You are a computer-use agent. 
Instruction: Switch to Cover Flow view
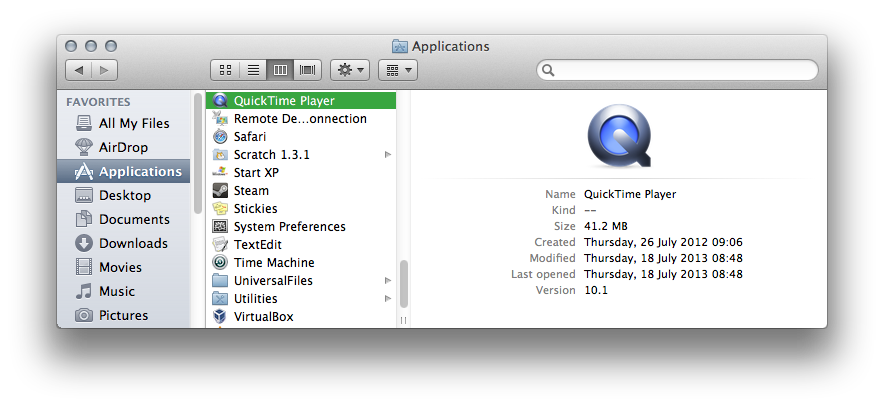308,70
